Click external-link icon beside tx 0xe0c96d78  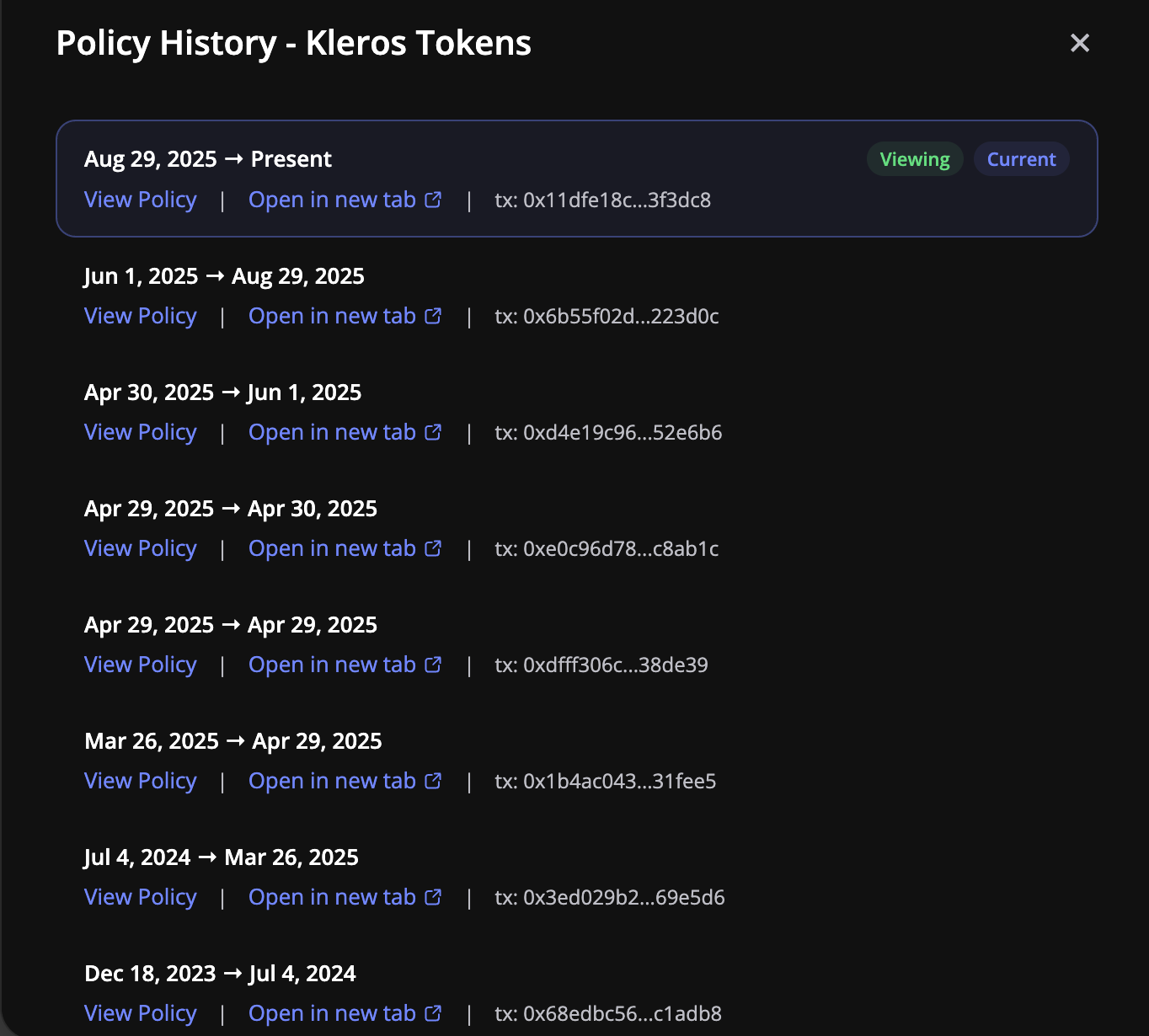(433, 548)
